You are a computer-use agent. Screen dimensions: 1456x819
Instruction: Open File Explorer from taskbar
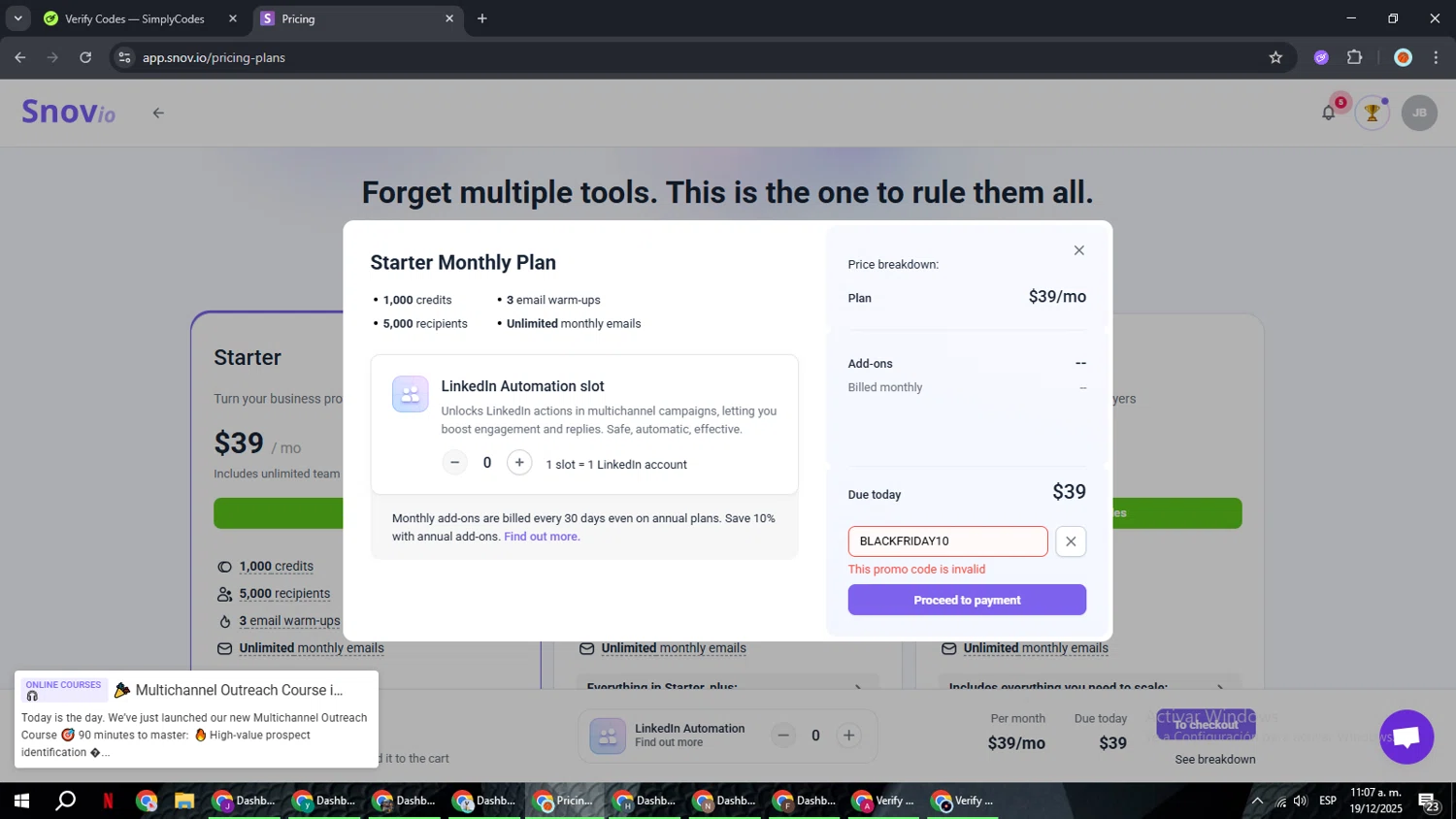[184, 801]
